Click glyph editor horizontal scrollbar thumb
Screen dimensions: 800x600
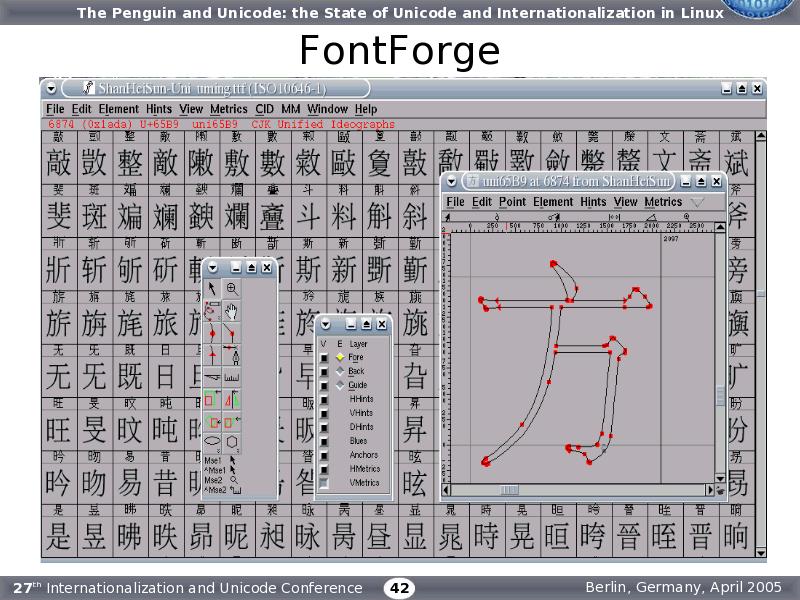point(510,490)
